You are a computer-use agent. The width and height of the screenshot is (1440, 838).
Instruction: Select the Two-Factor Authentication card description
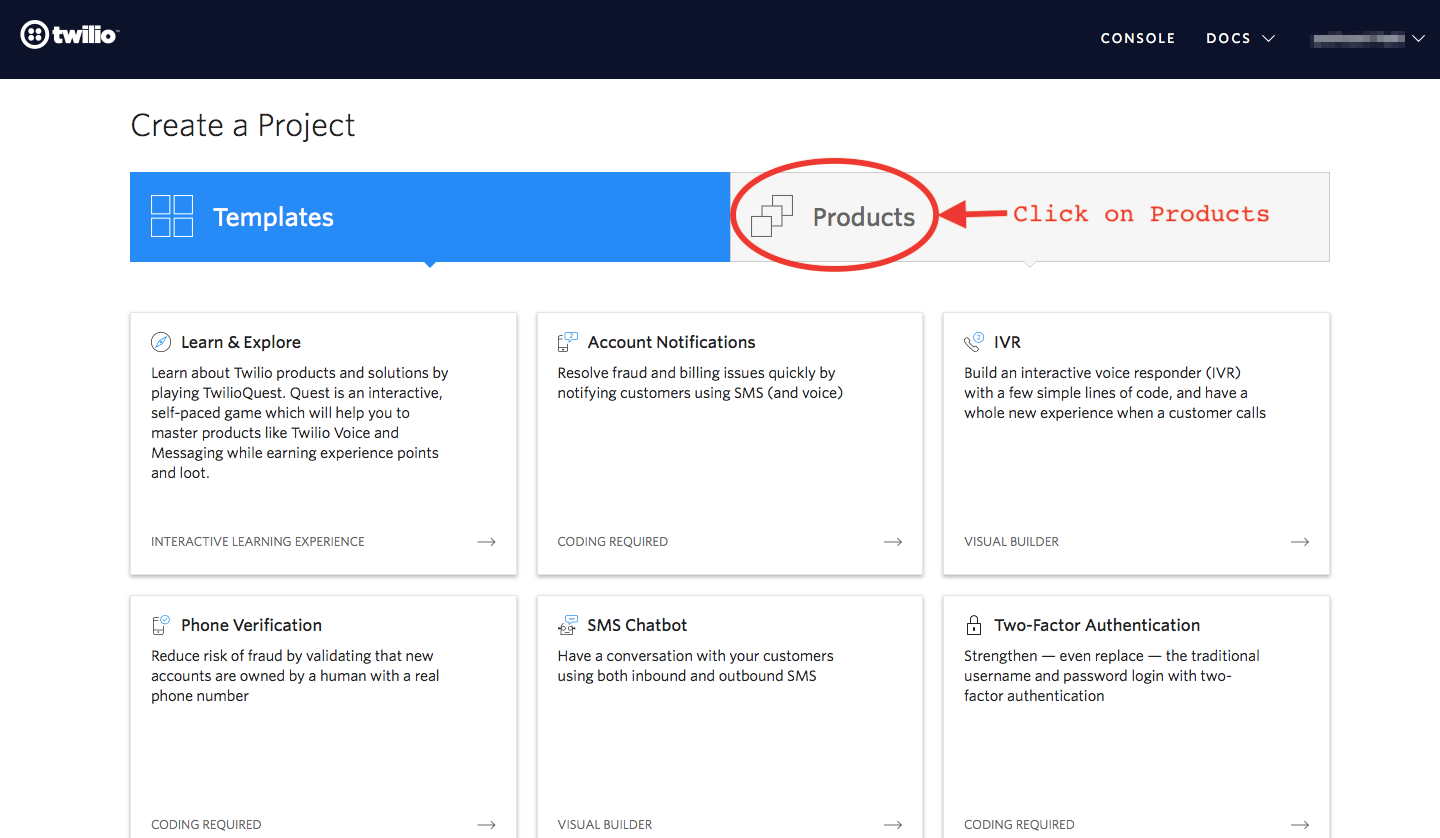[x=1111, y=676]
